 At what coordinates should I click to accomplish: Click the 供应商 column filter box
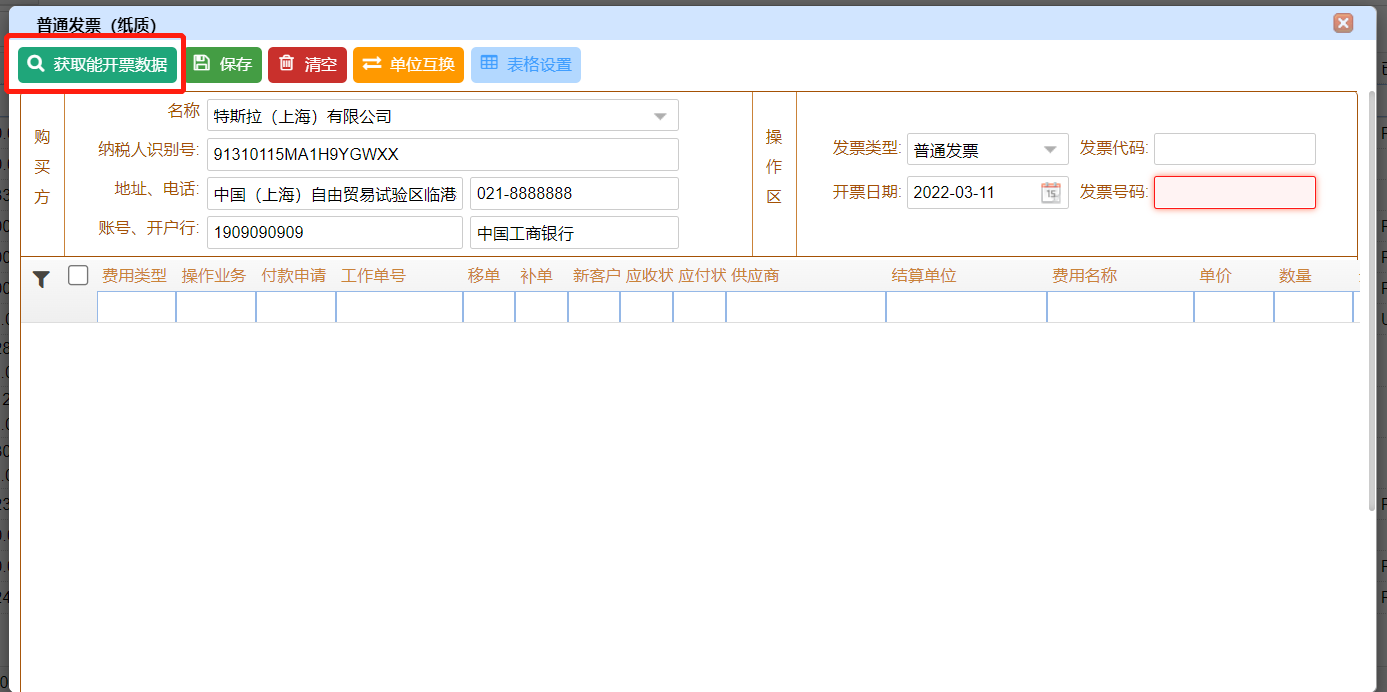805,307
